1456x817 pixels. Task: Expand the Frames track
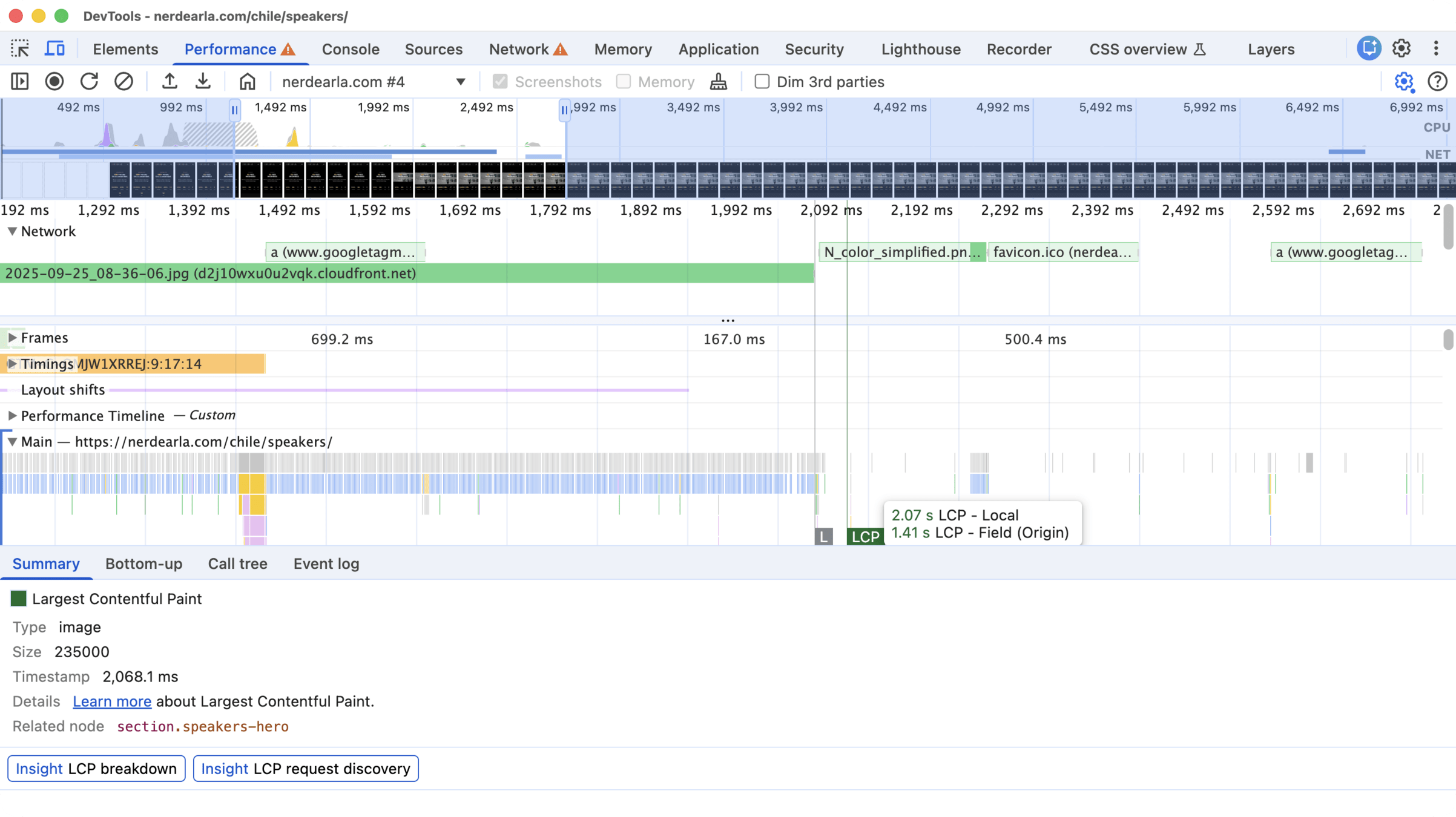[x=12, y=338]
